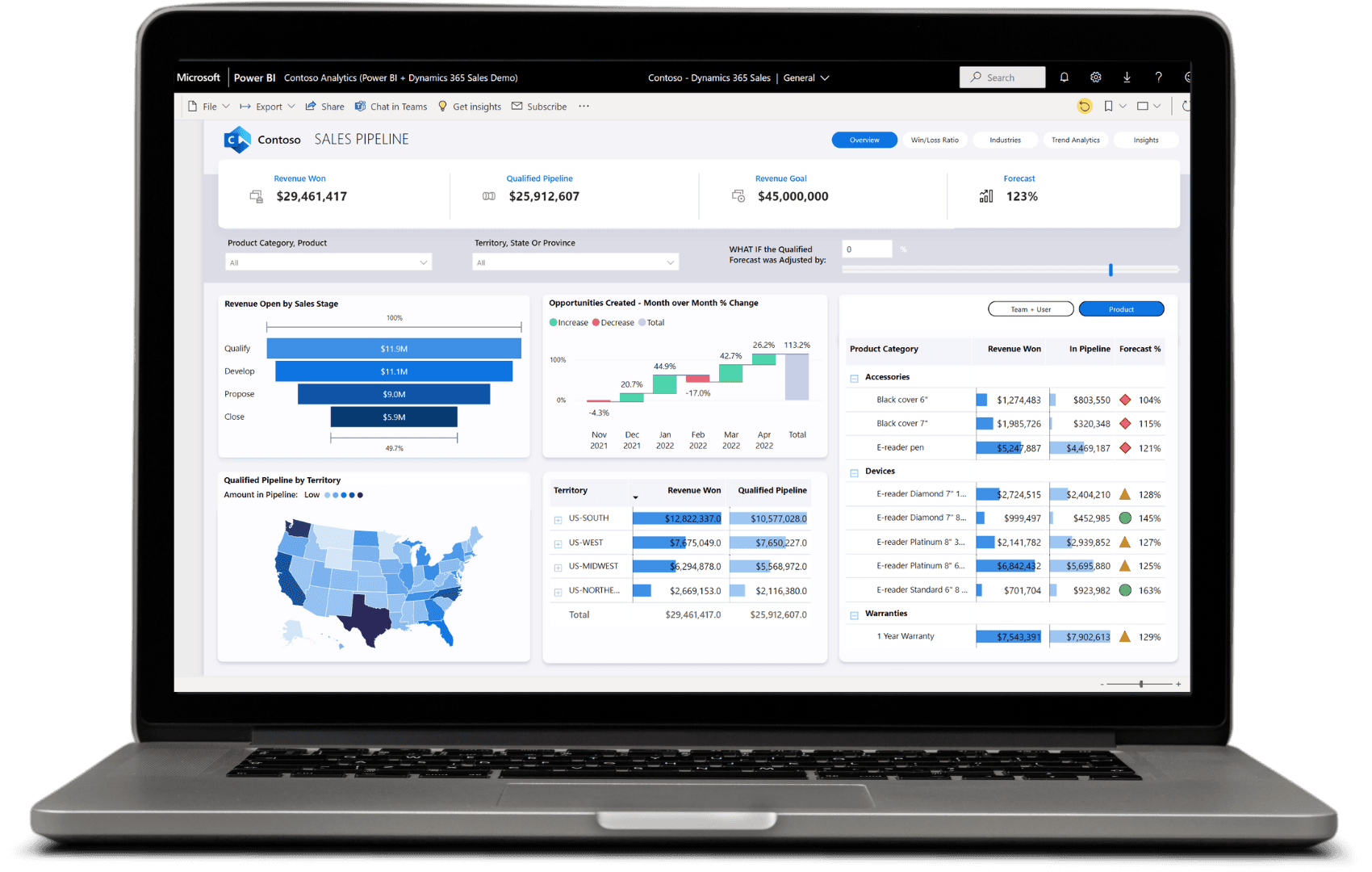Open help question mark icon
The width and height of the screenshot is (1372, 872).
click(x=1158, y=78)
